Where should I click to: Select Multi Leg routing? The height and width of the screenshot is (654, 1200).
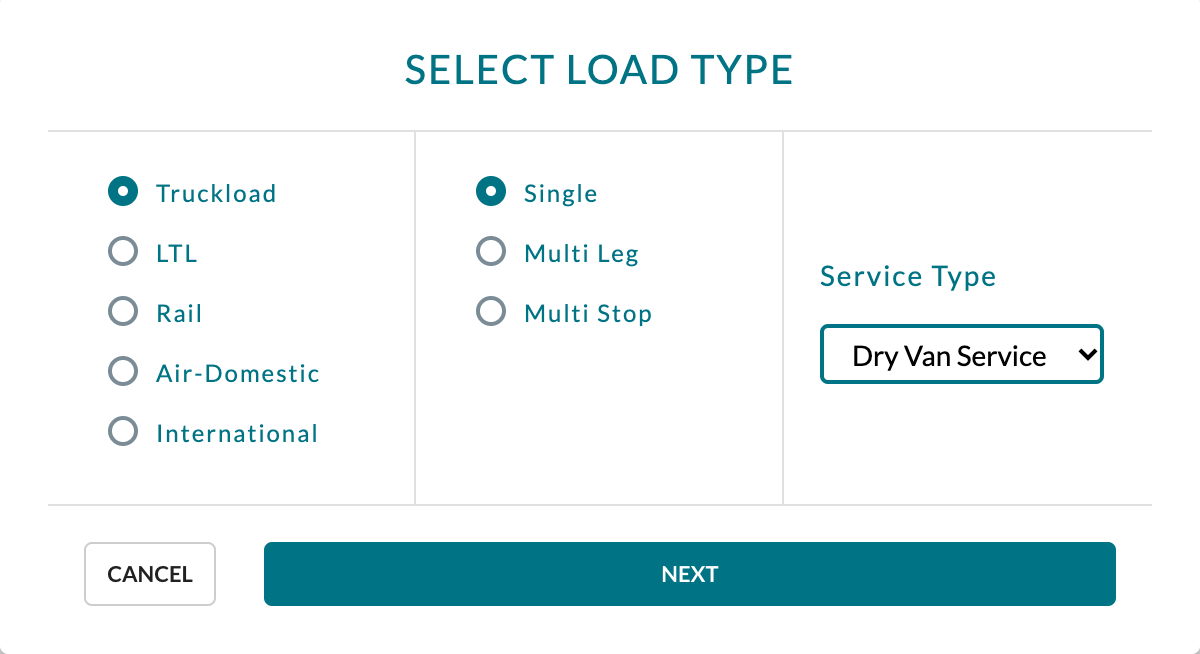click(490, 251)
